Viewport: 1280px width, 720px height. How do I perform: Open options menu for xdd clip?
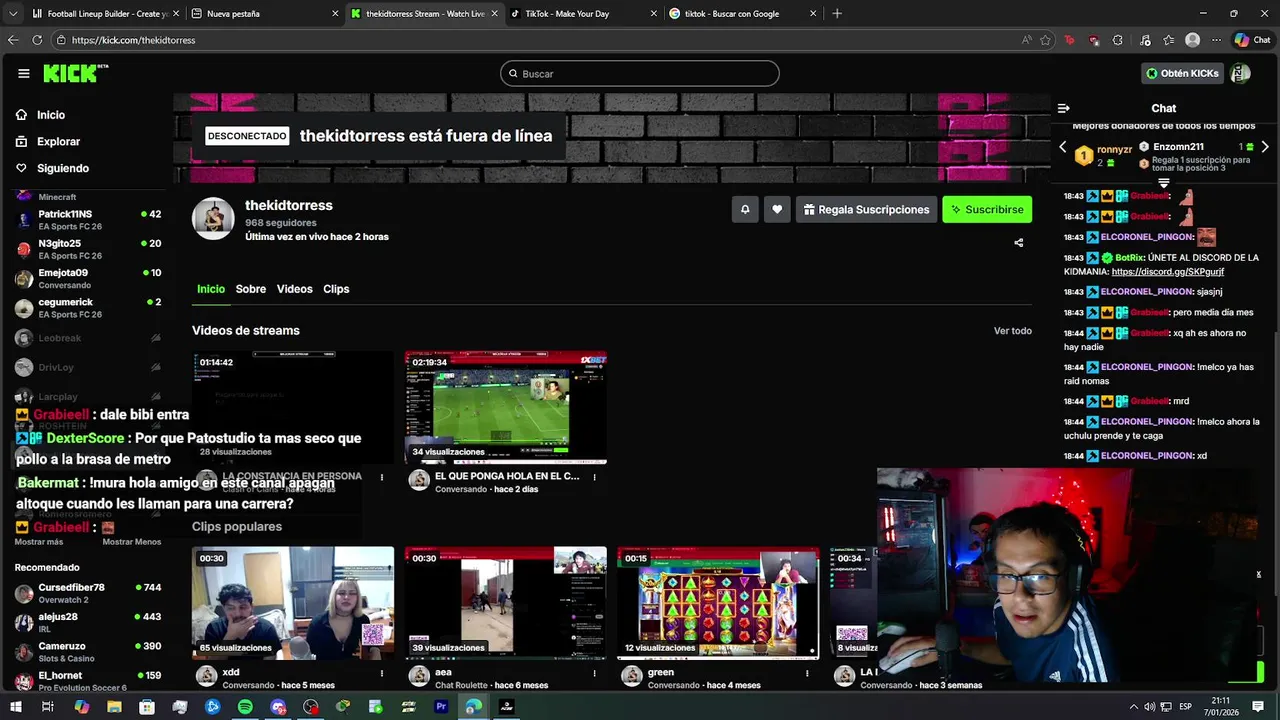coord(381,673)
